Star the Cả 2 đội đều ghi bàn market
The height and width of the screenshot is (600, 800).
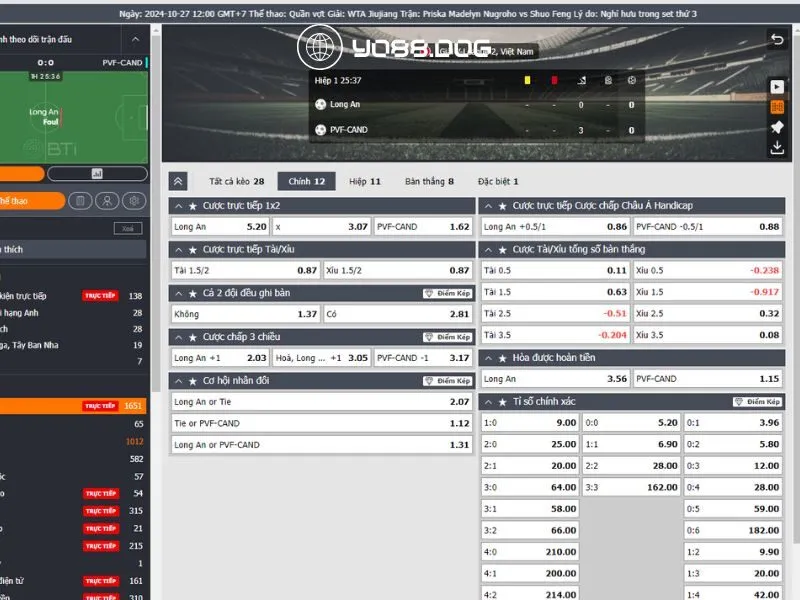click(x=193, y=293)
